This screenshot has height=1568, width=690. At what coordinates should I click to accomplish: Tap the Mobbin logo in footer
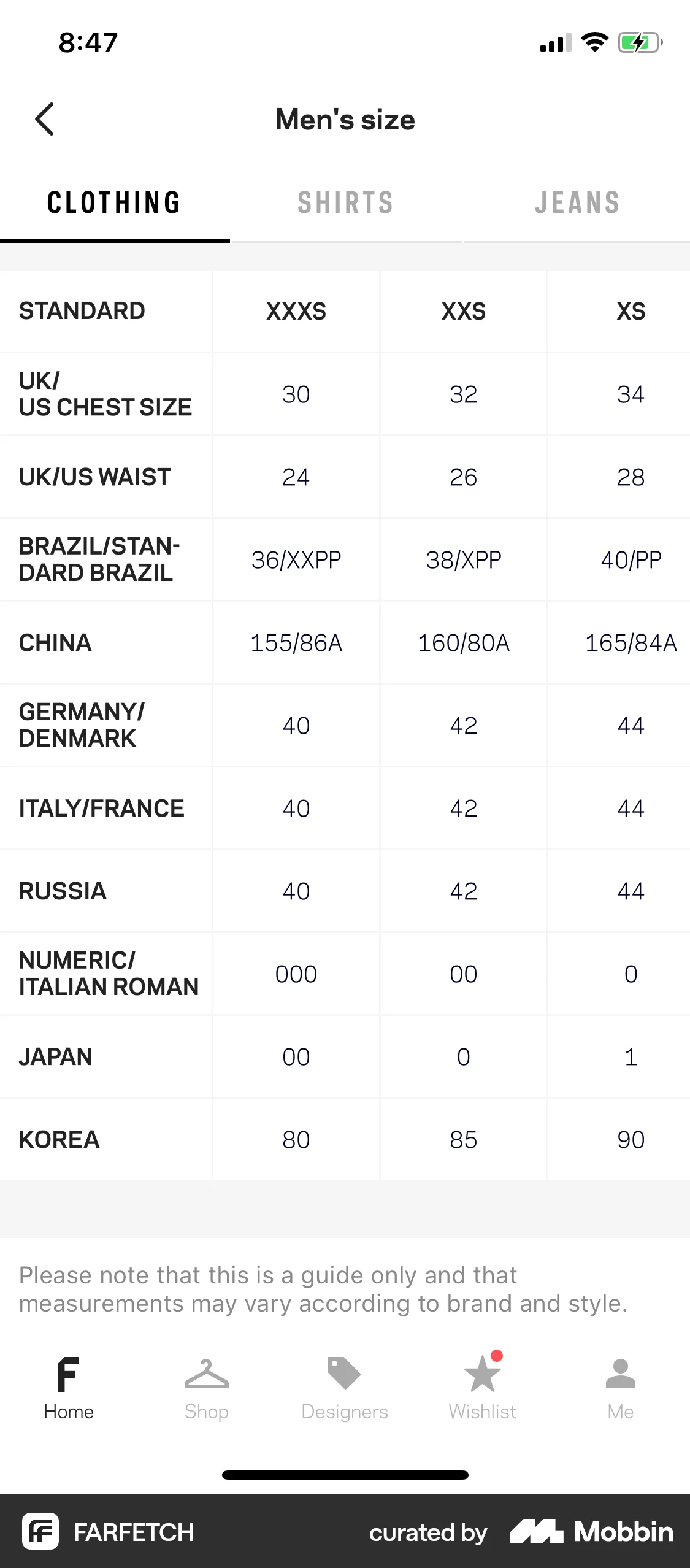592,1531
